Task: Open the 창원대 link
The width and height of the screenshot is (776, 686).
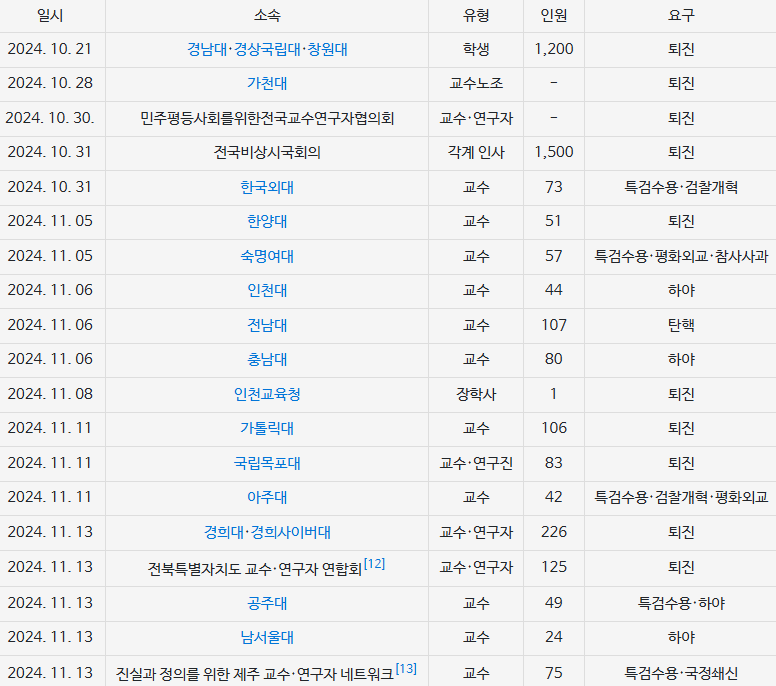Action: coord(327,49)
